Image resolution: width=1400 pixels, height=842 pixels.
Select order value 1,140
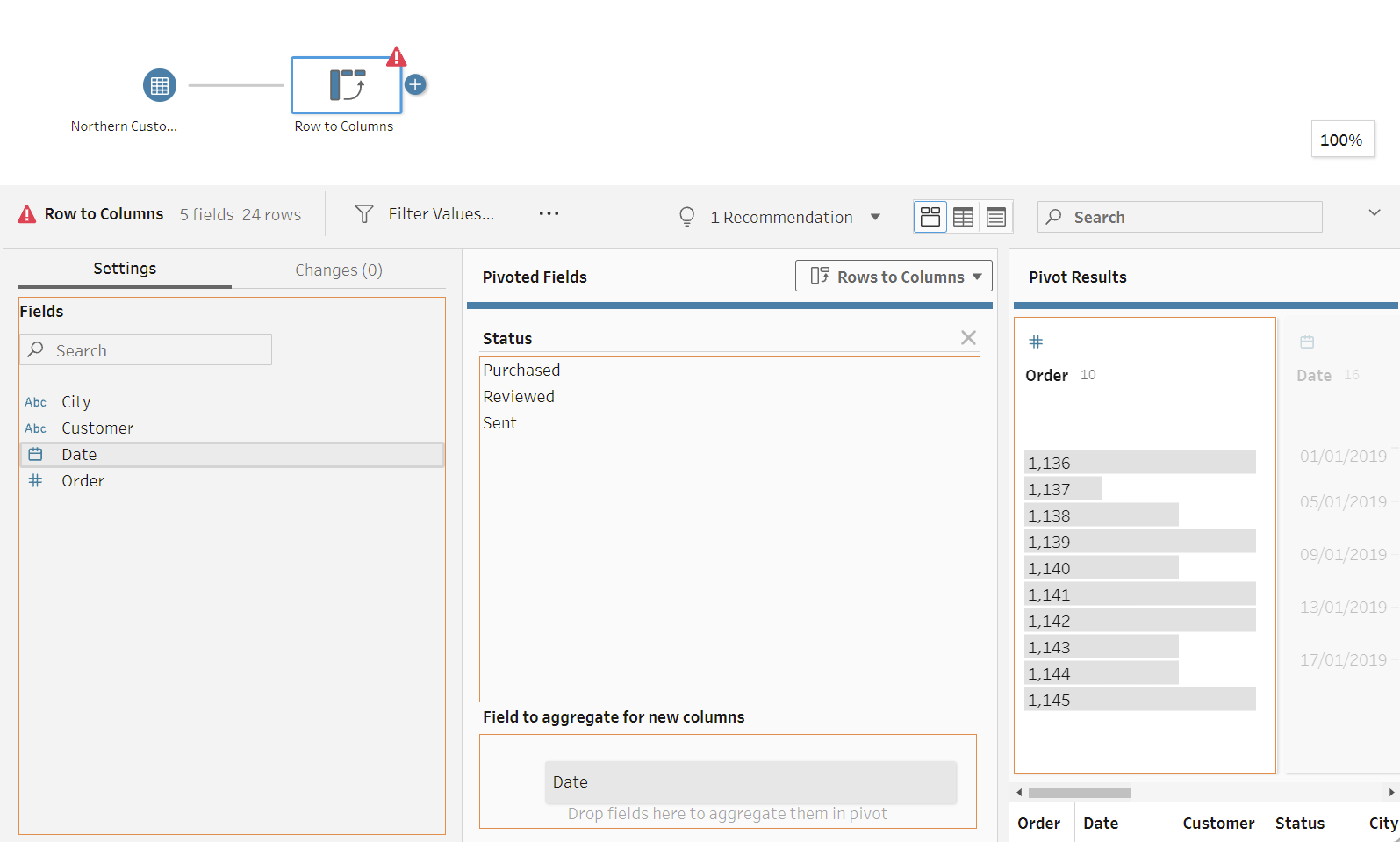coord(1101,567)
